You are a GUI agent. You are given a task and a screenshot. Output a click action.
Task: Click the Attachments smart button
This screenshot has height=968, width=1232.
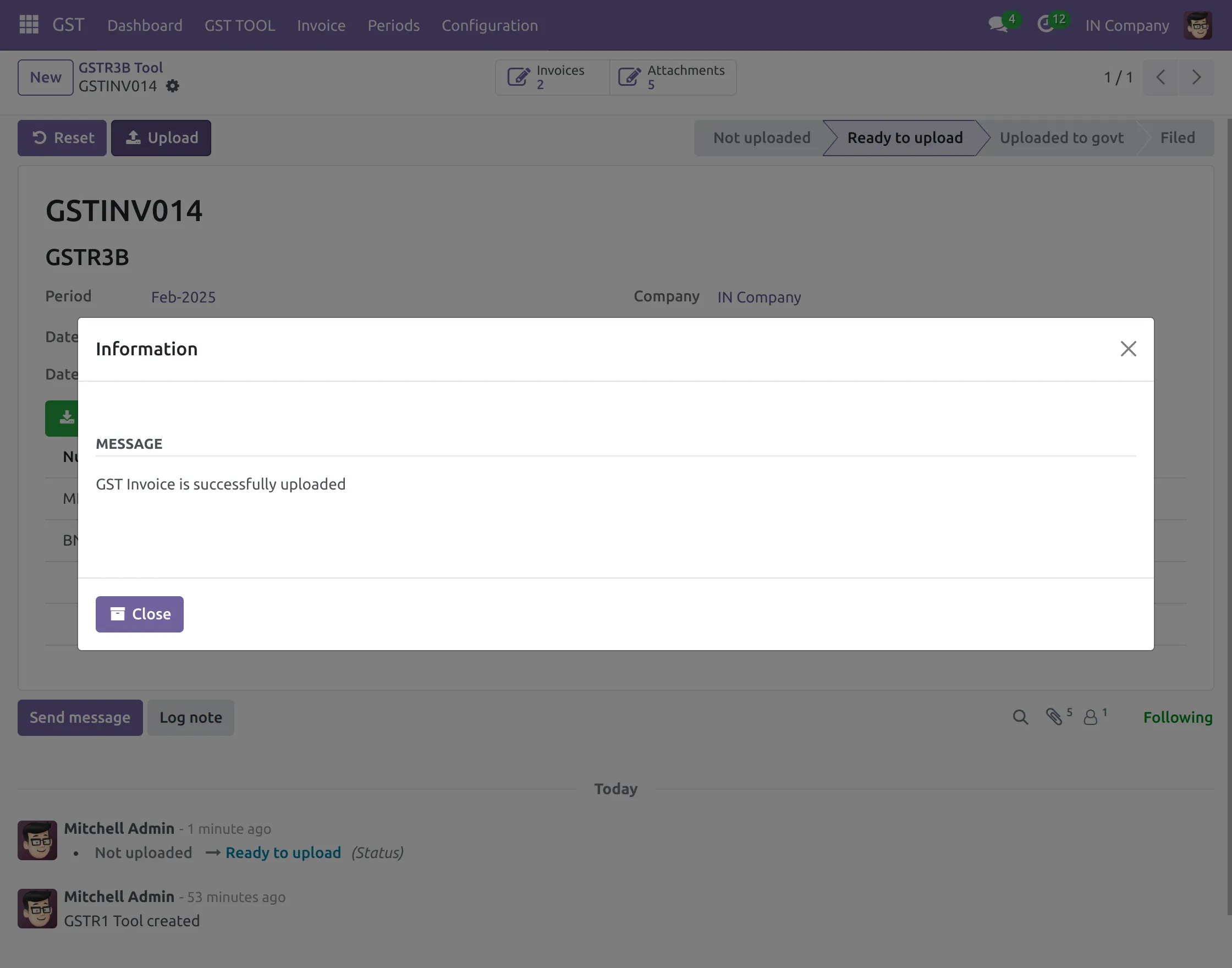coord(672,77)
